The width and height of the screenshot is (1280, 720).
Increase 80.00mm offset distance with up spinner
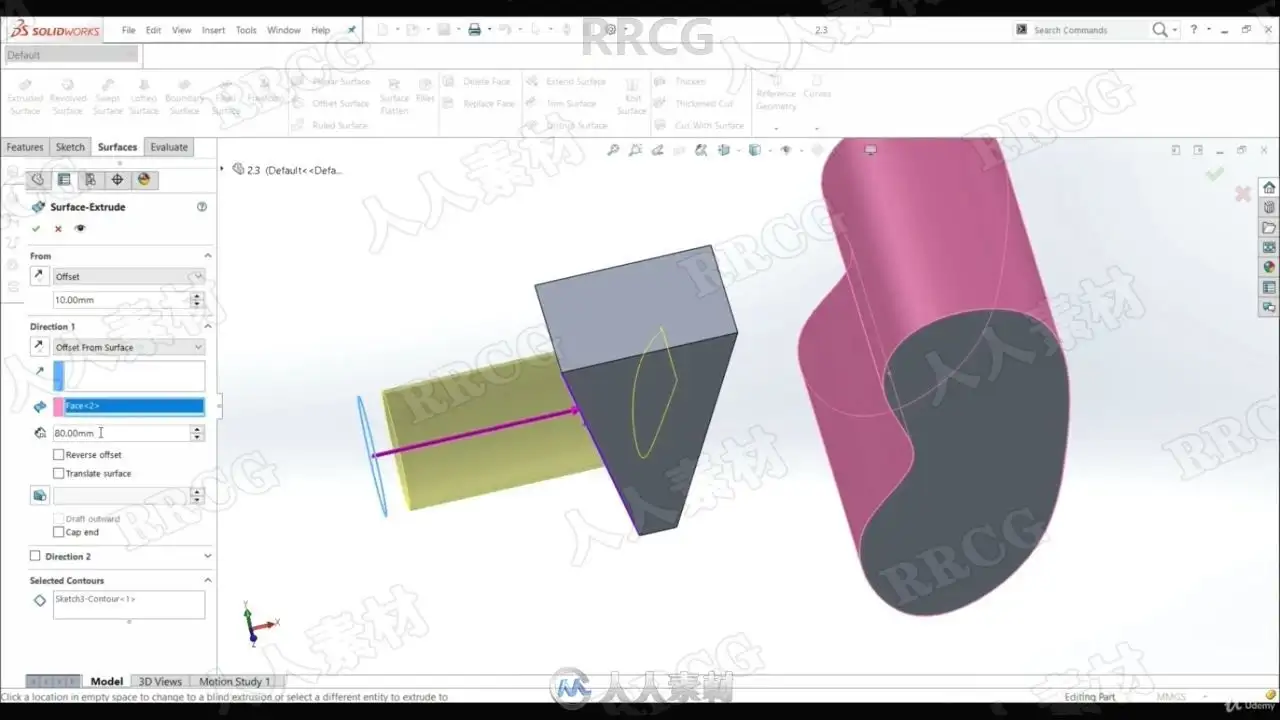[x=197, y=429]
